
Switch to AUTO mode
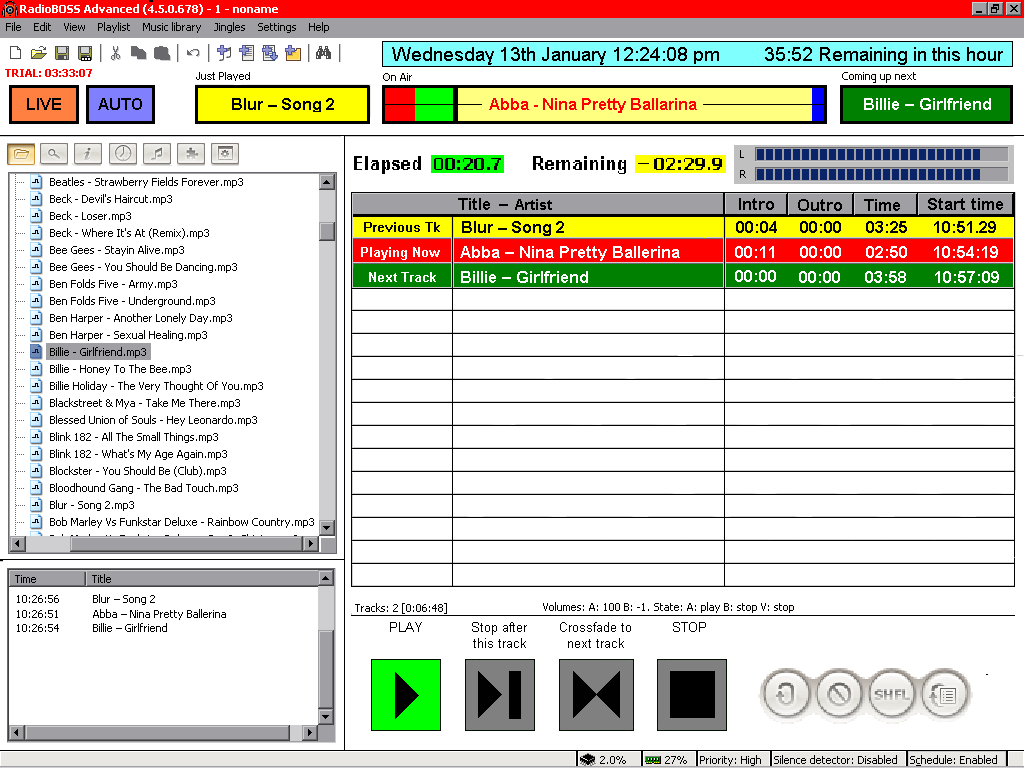tap(120, 104)
